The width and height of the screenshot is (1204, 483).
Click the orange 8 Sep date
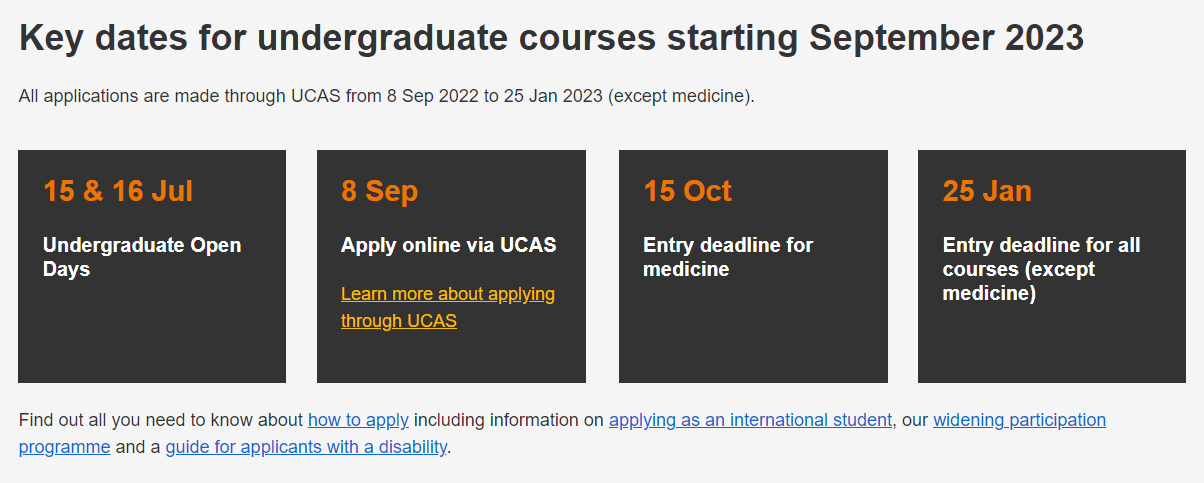pos(379,191)
